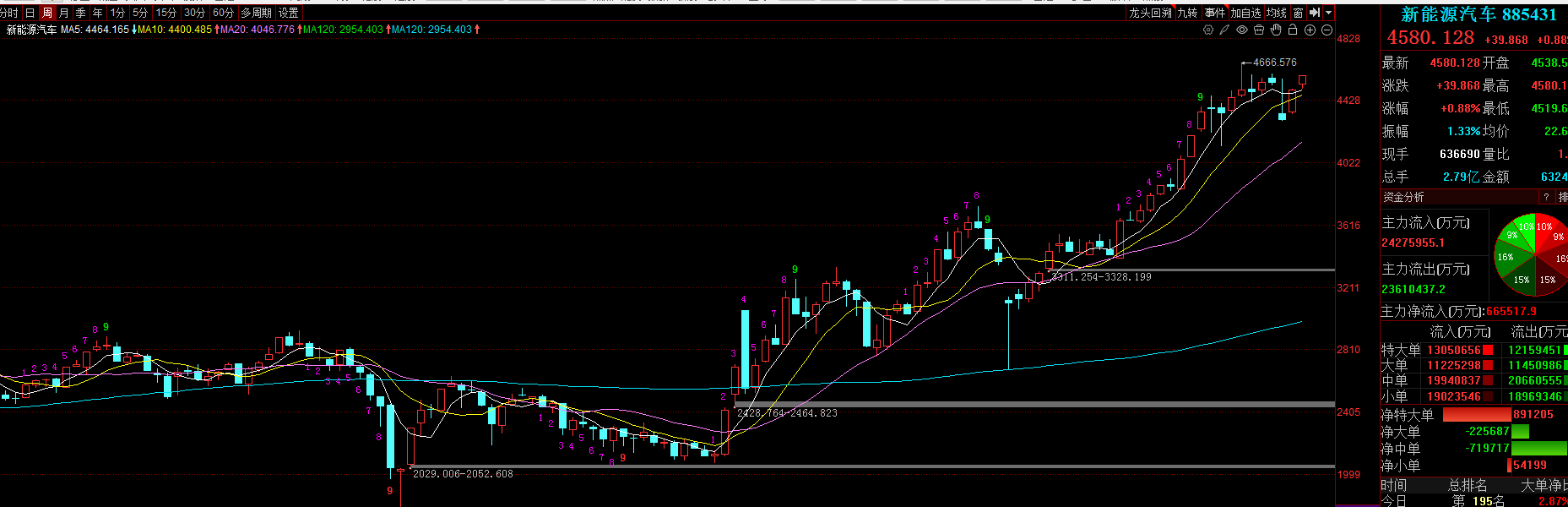Click MA20 value 4046.776 label
The image size is (1568, 507).
tap(257, 30)
